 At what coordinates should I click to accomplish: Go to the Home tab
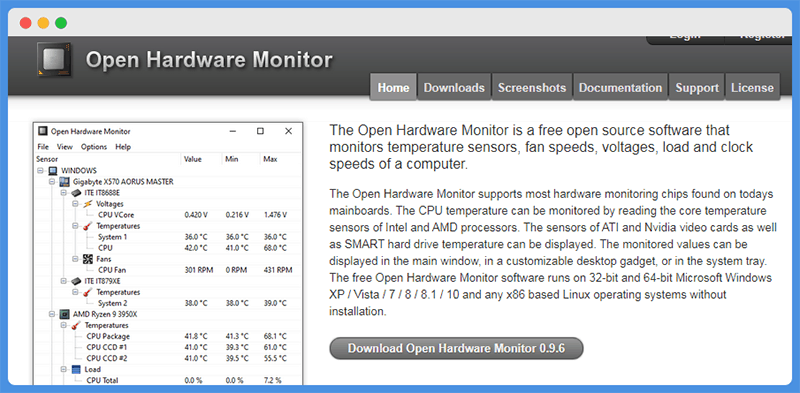[393, 87]
